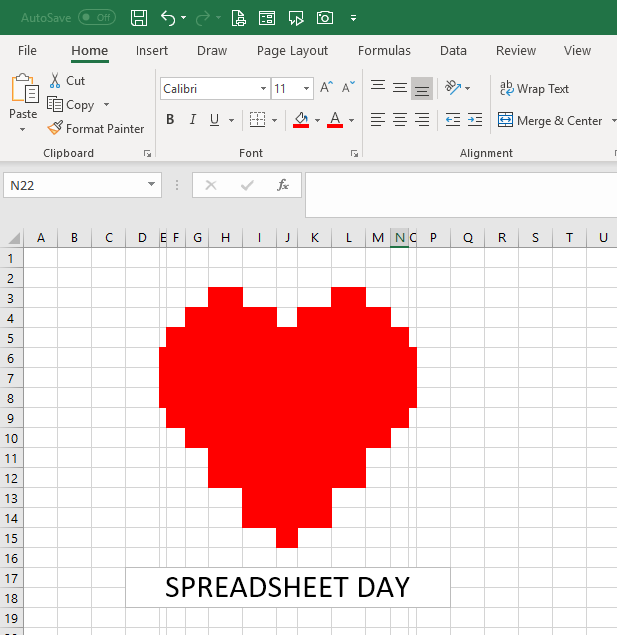Click the SPREADSHEET DAY merged cell
The height and width of the screenshot is (635, 617).
(288, 587)
